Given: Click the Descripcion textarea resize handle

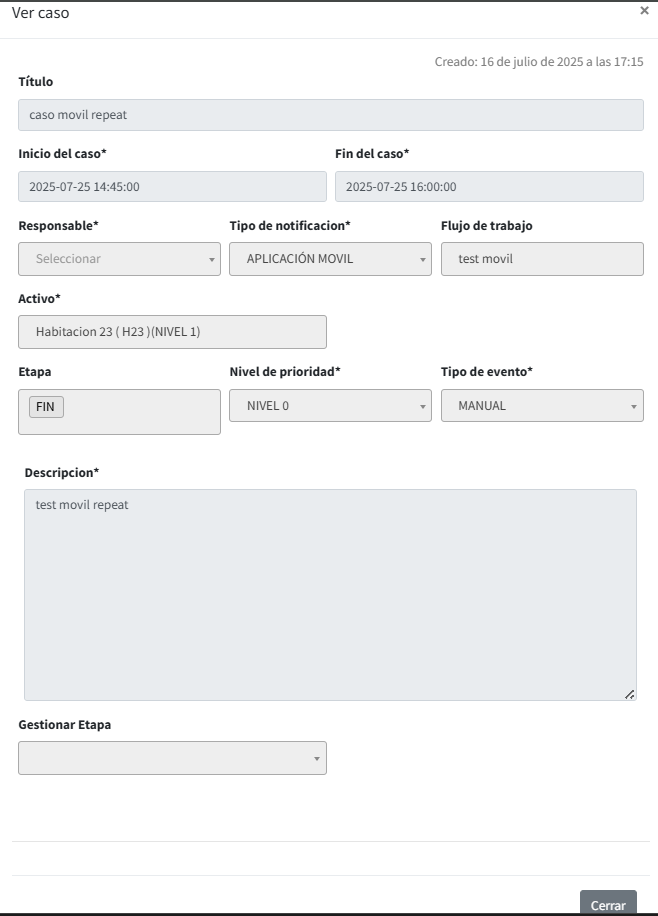Looking at the screenshot, I should pos(629,694).
